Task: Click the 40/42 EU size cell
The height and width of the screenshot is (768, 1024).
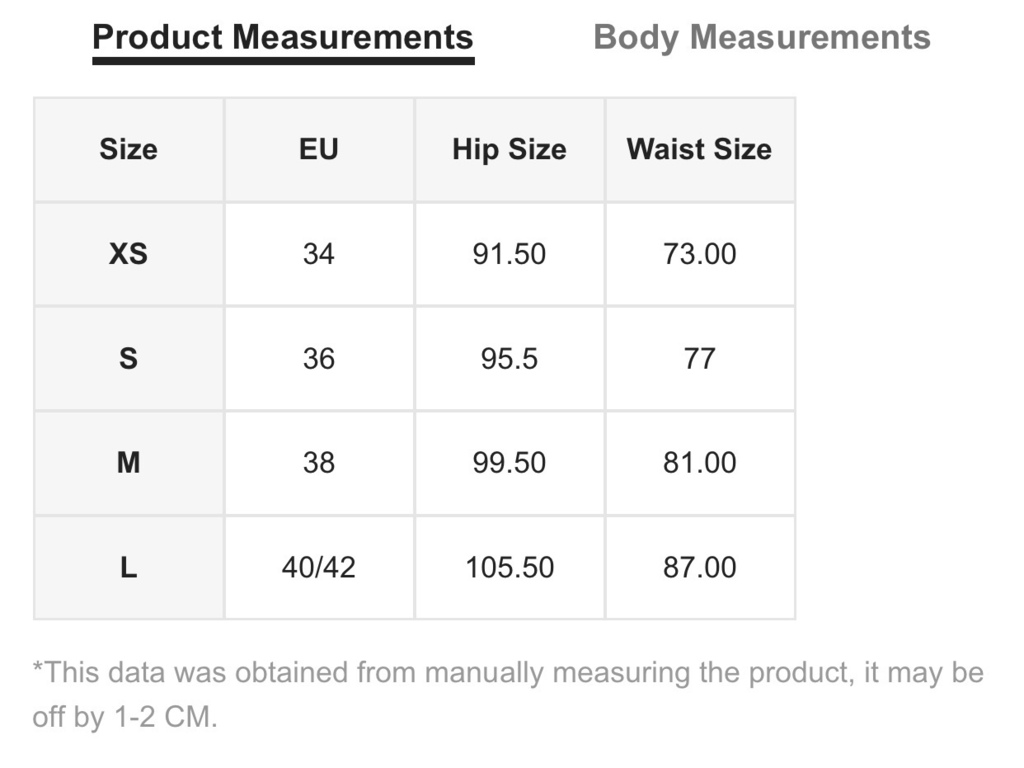Action: pyautogui.click(x=319, y=568)
